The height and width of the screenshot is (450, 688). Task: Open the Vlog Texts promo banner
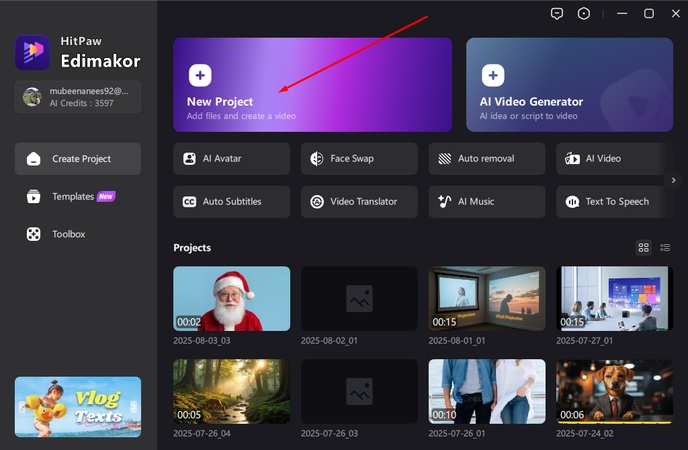pyautogui.click(x=78, y=407)
